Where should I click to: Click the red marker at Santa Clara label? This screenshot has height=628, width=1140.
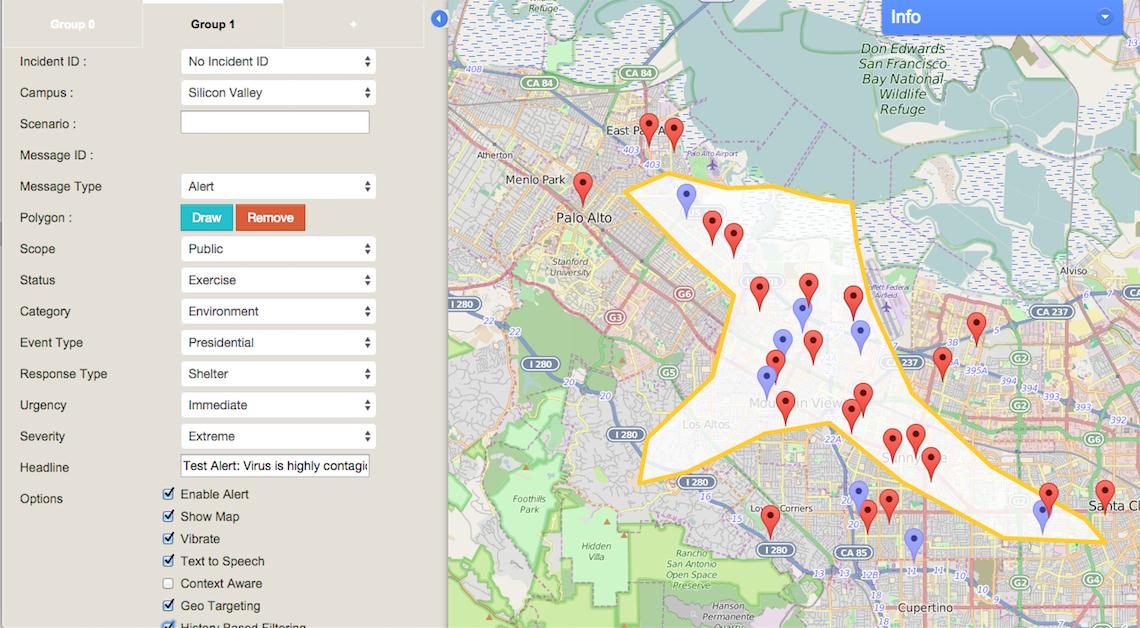tap(1104, 497)
